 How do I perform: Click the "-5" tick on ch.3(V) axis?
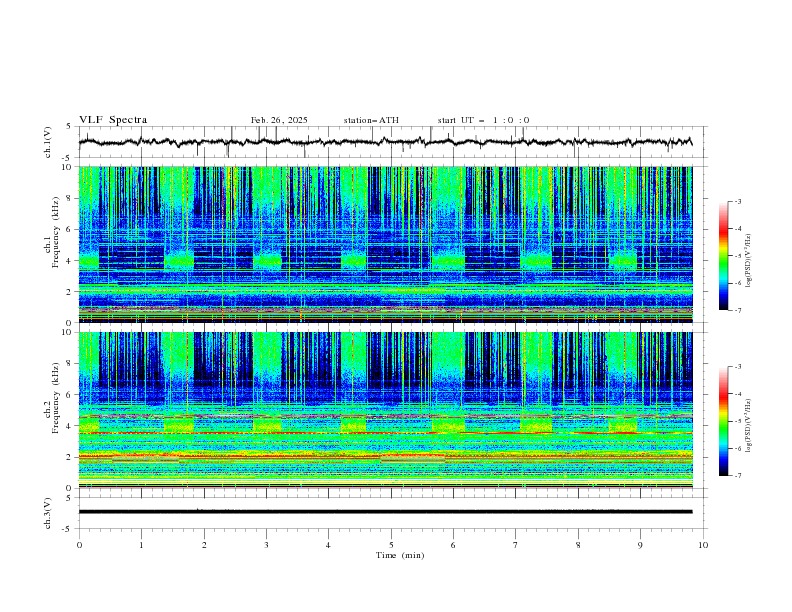pos(68,529)
